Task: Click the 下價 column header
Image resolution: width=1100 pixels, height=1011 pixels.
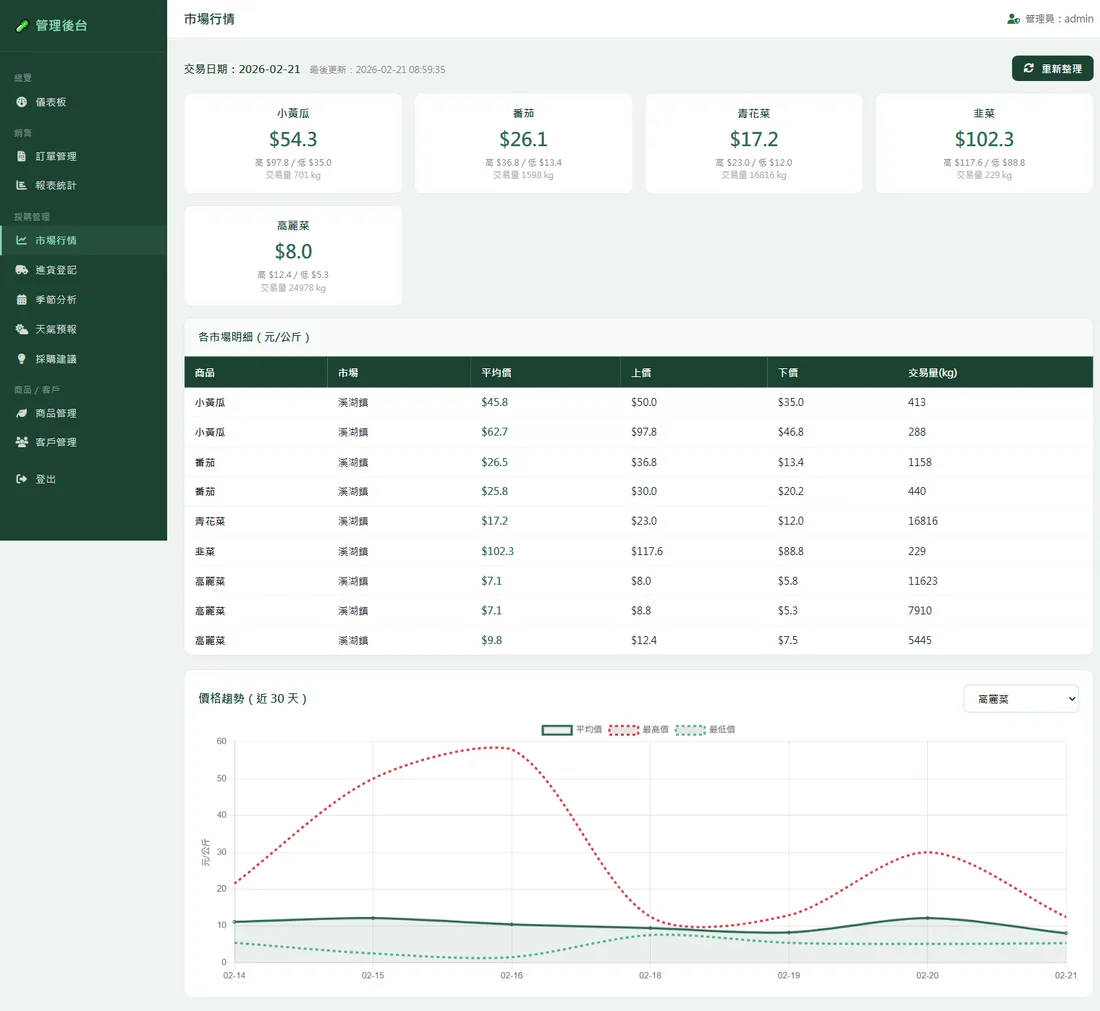Action: (x=832, y=373)
